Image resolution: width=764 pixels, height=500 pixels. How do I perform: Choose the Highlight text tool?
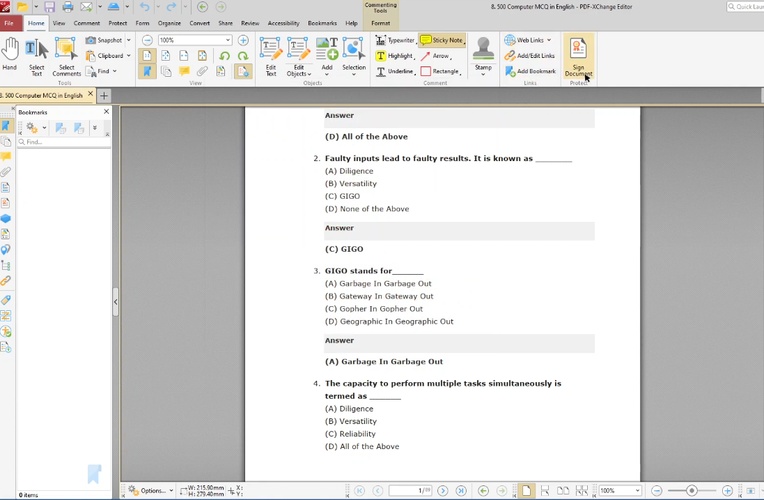395,56
